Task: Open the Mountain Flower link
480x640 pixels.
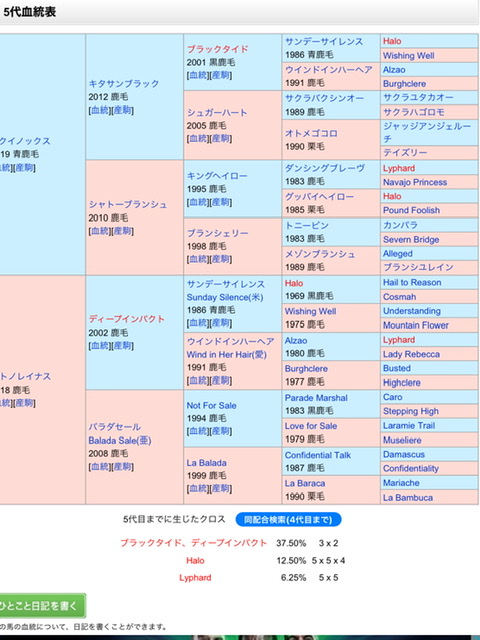Action: pos(416,325)
